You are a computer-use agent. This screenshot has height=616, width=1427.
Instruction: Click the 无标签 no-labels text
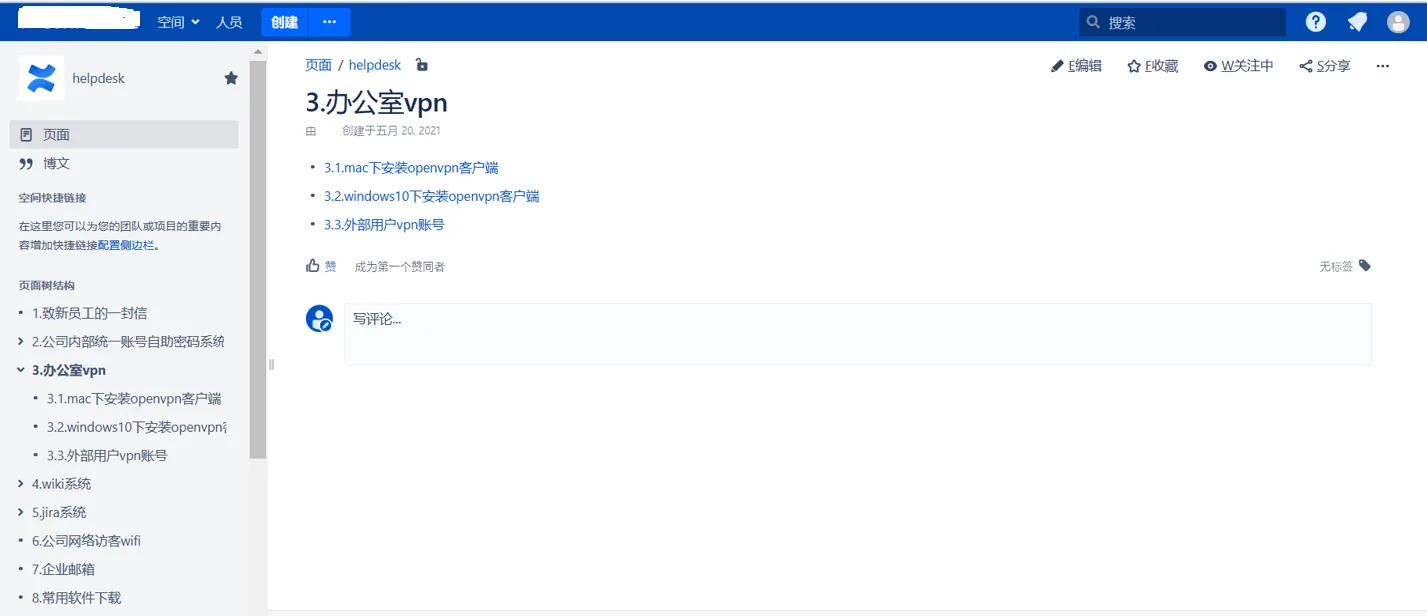(x=1336, y=266)
